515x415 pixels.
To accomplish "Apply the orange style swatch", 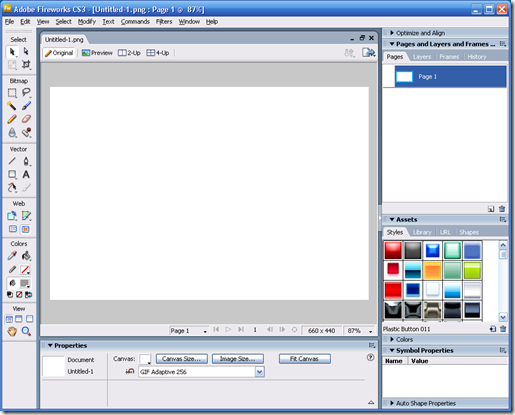I will coord(432,270).
